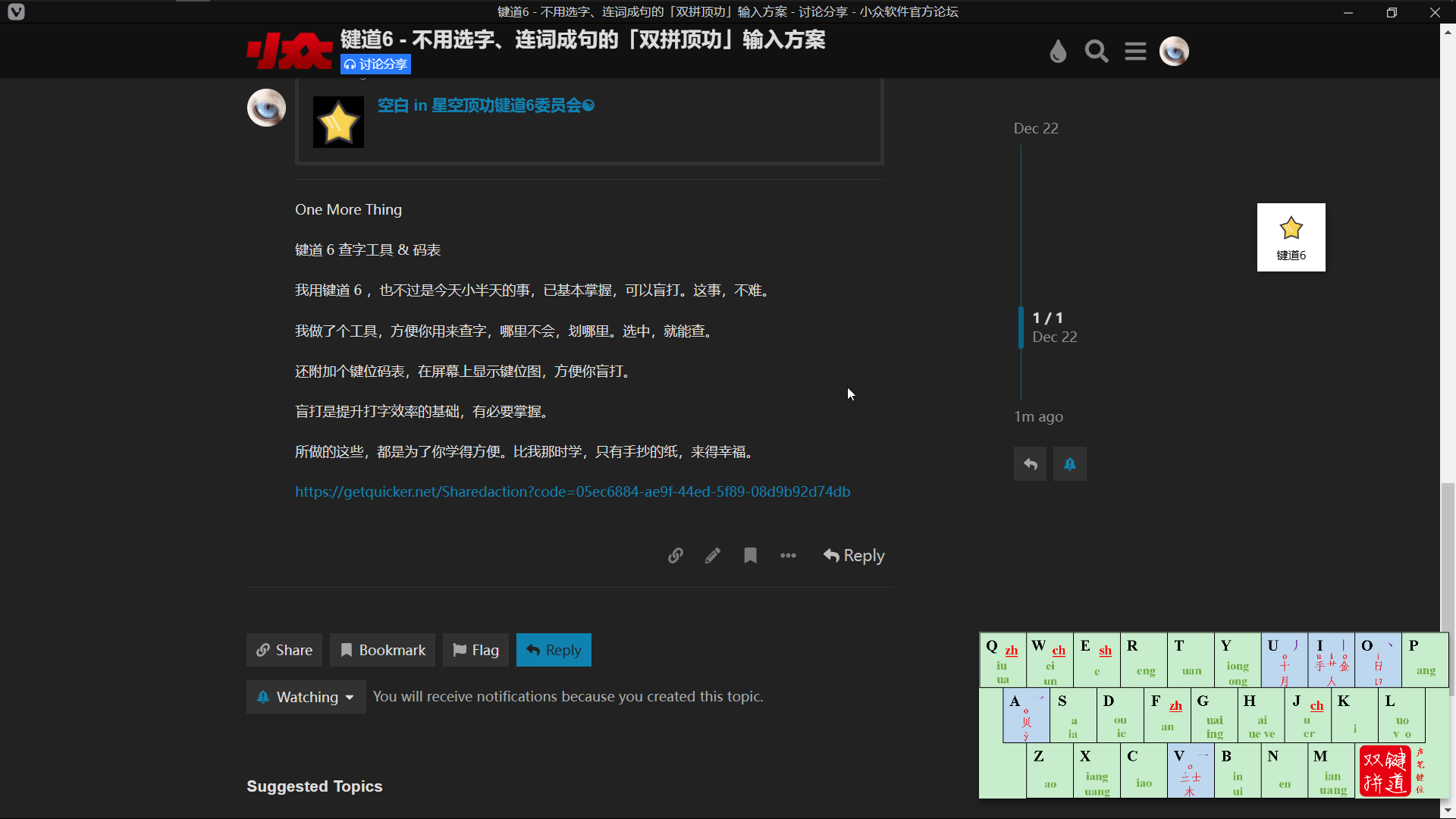
Task: Copy post link via chain icon
Action: point(675,556)
